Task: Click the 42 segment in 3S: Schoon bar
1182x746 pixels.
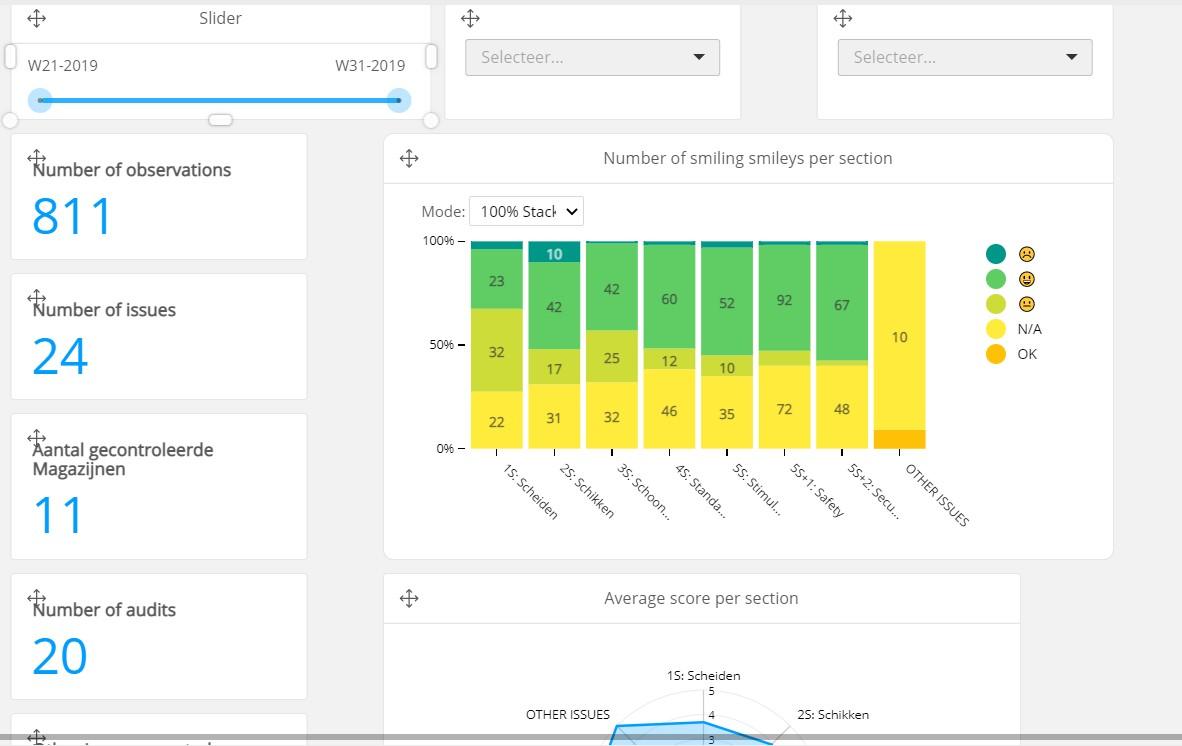Action: point(611,287)
